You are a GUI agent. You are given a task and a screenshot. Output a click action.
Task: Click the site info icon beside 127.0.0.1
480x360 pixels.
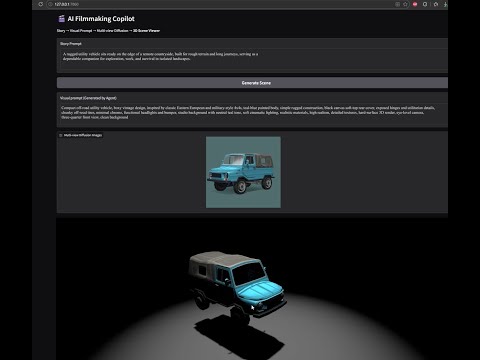50,4
